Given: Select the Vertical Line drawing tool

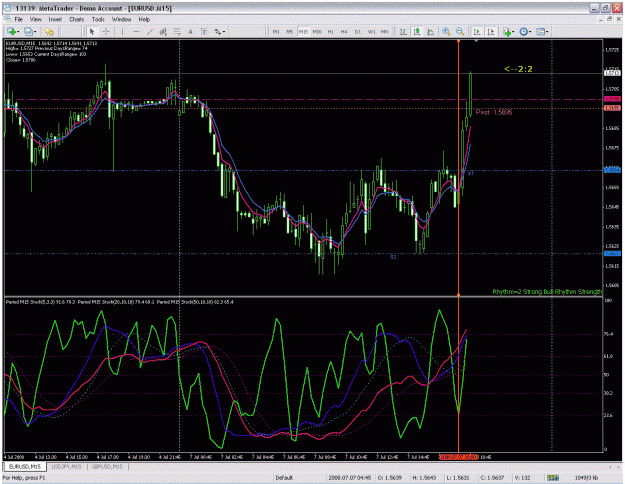Looking at the screenshot, I should pos(122,31).
